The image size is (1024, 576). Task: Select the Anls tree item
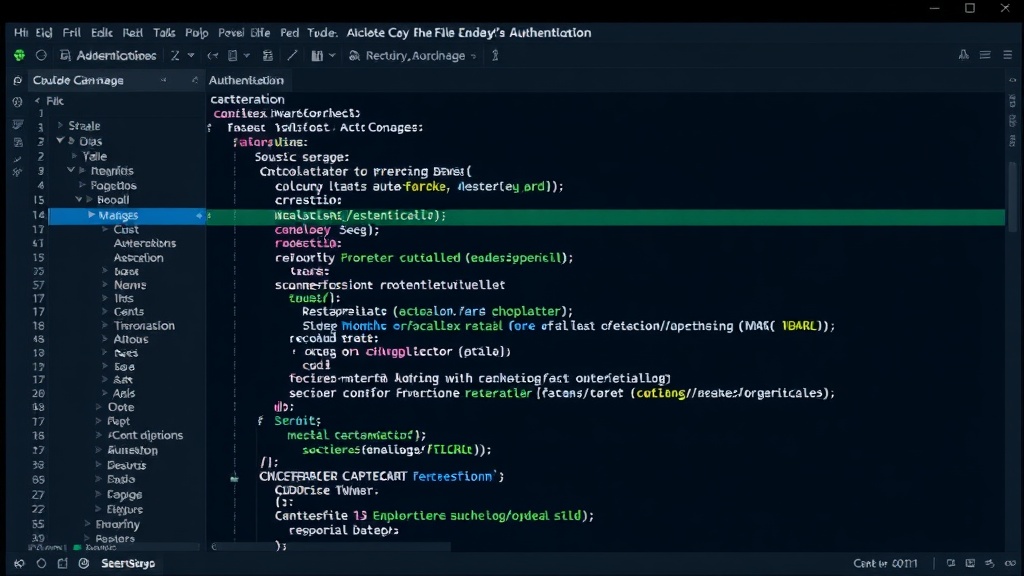tap(123, 393)
